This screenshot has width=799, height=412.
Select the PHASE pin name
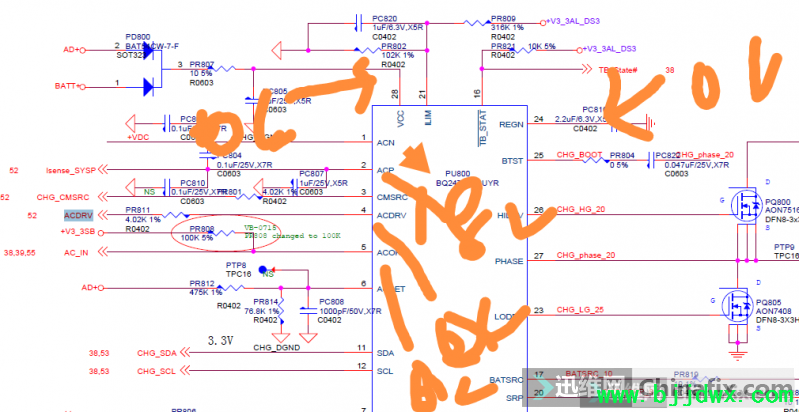(x=509, y=261)
